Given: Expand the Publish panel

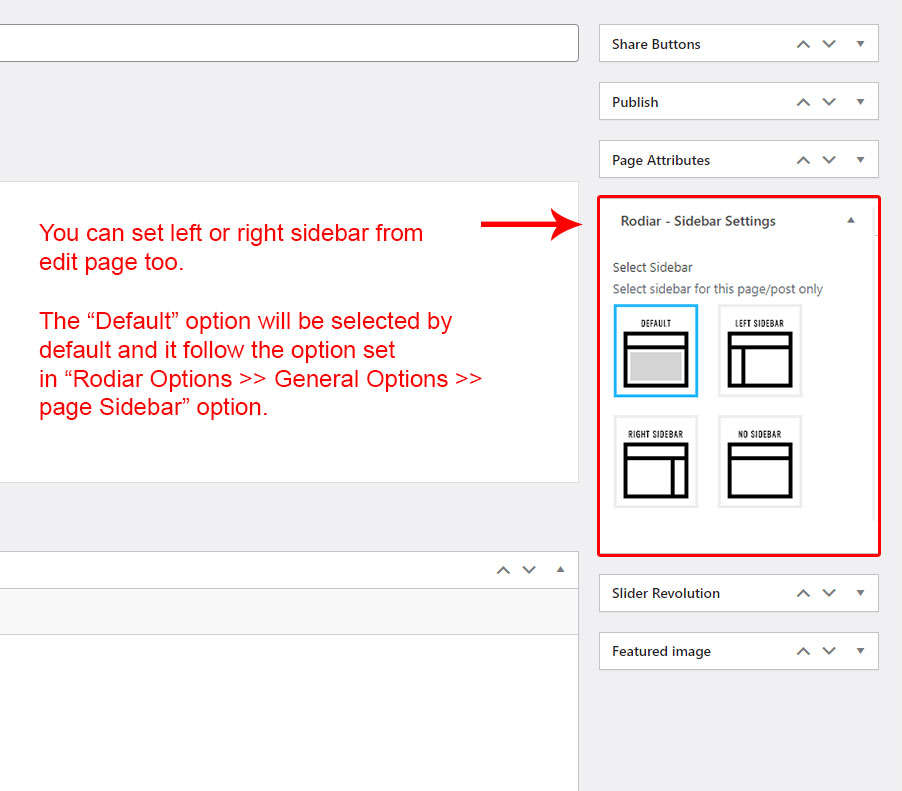Looking at the screenshot, I should pyautogui.click(x=860, y=102).
